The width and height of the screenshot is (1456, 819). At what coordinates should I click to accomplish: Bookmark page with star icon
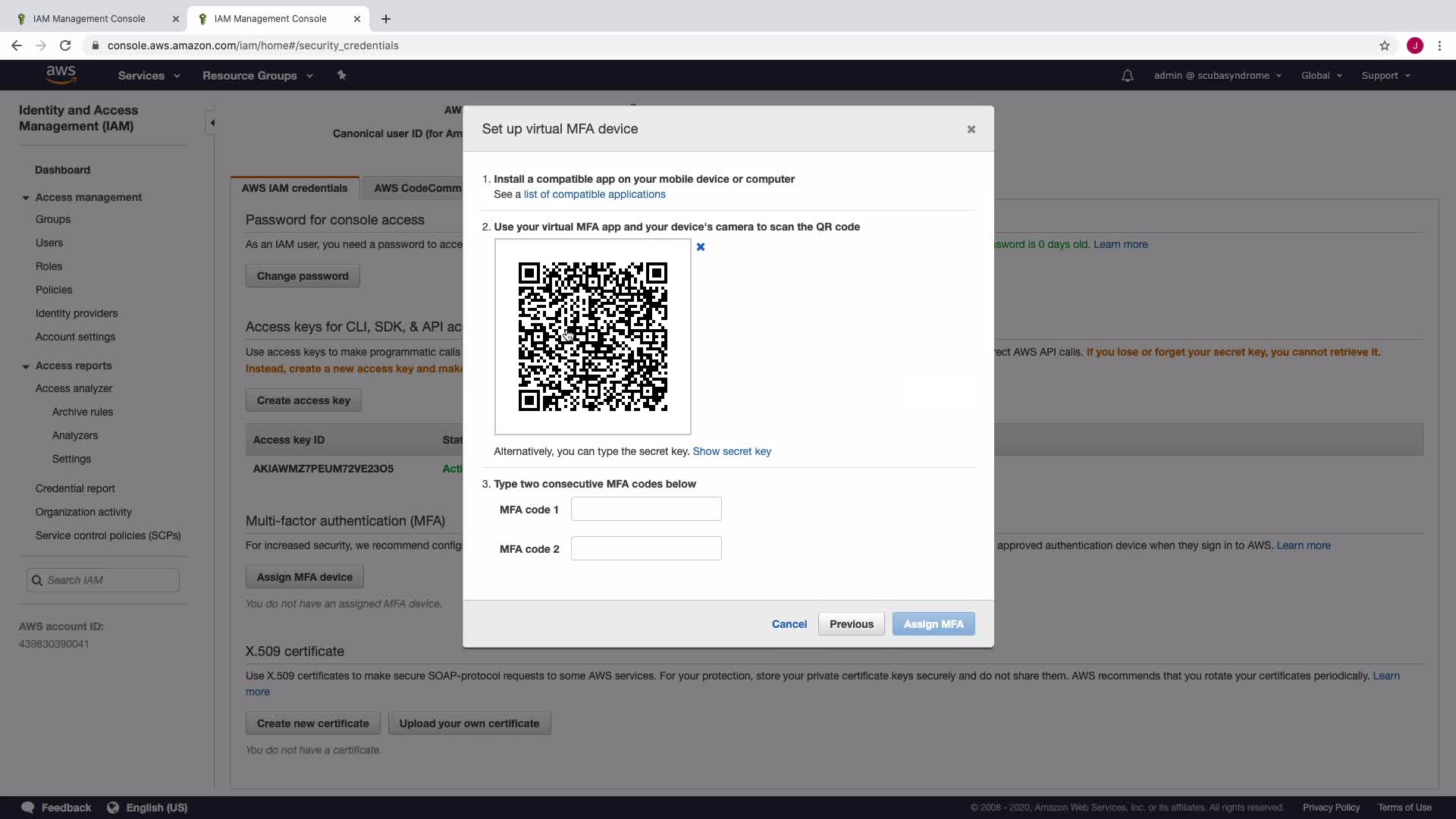[x=1384, y=45]
